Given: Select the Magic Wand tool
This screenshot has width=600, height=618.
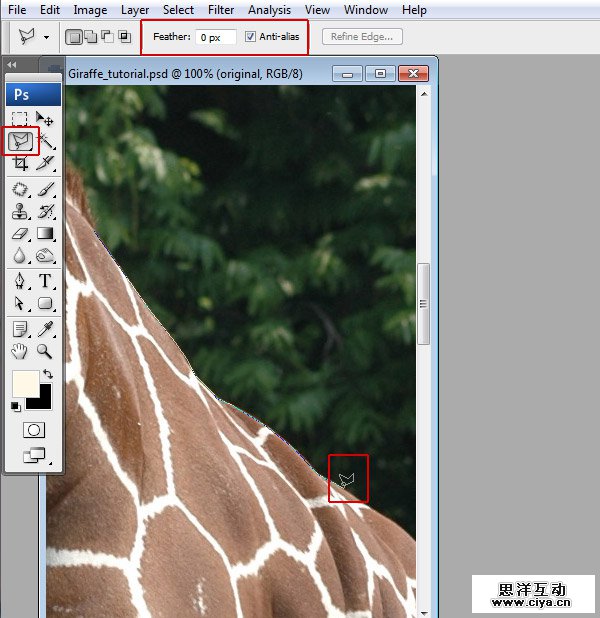Looking at the screenshot, I should (46, 141).
